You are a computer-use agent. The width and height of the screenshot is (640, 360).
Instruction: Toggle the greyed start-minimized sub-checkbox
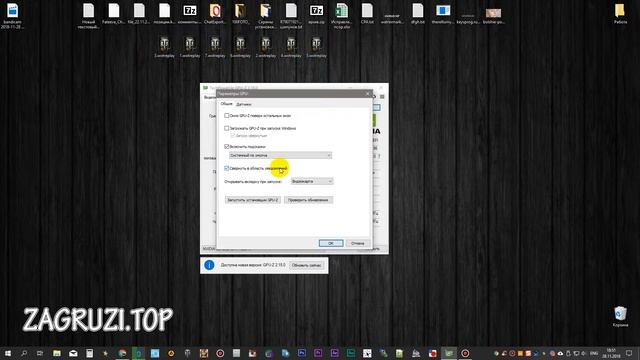[x=233, y=136]
